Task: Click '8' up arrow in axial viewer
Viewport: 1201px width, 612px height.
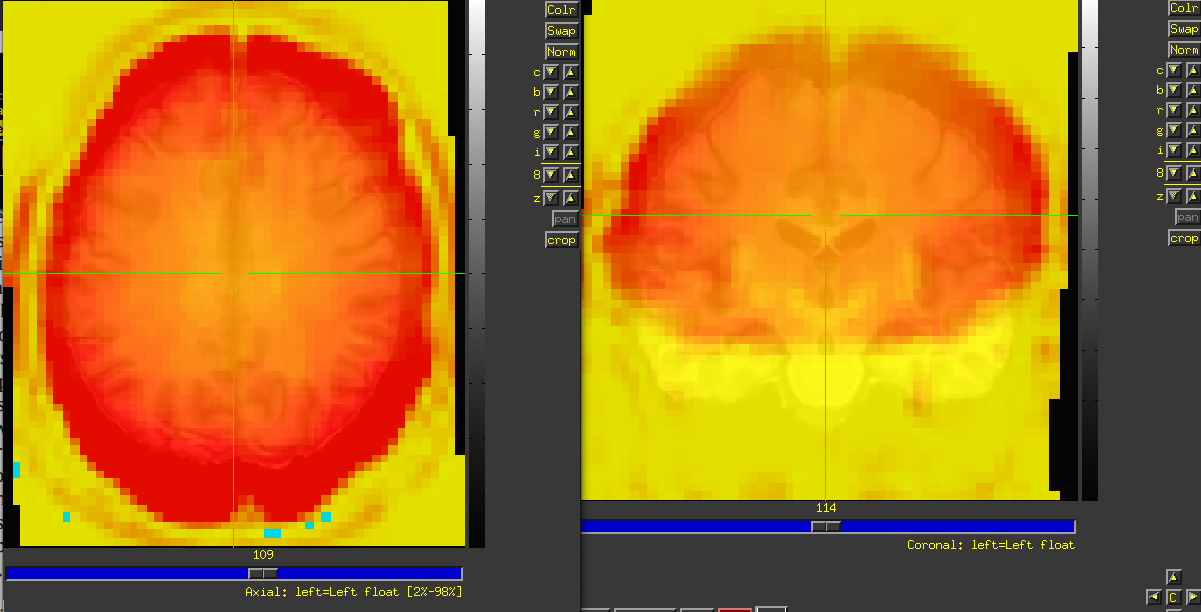Action: 570,173
